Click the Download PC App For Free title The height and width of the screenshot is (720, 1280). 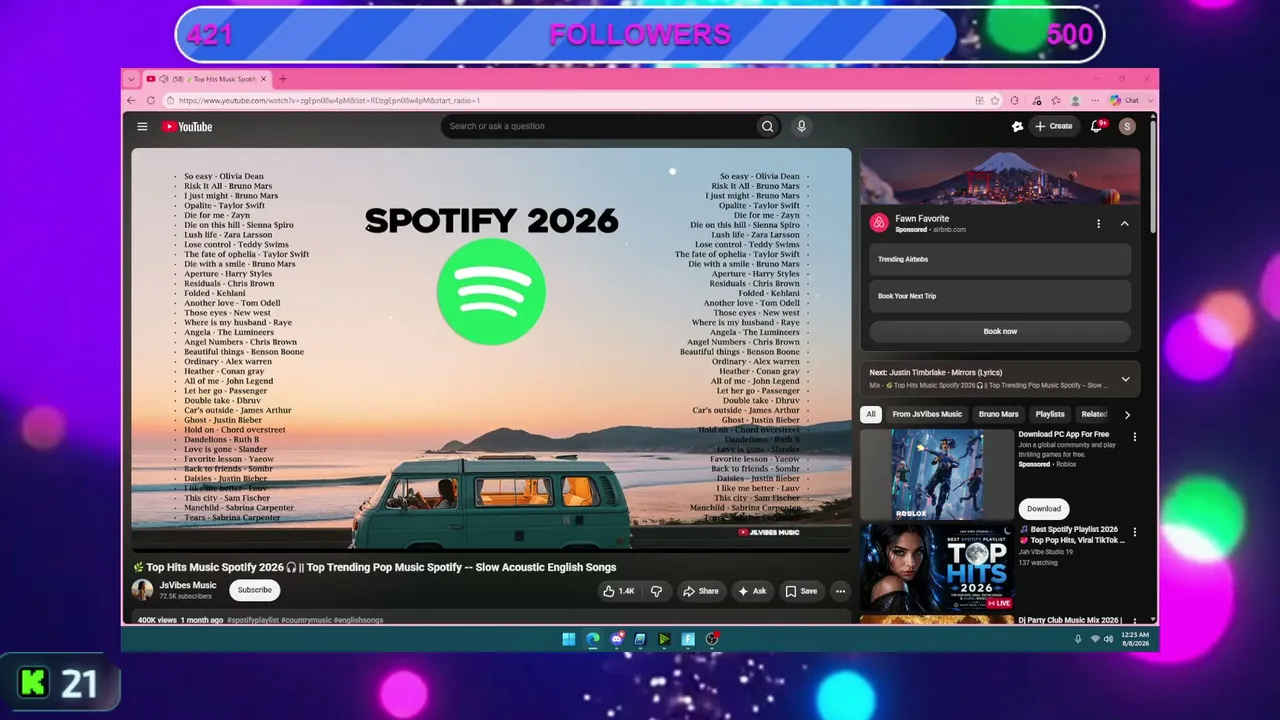pyautogui.click(x=1064, y=434)
